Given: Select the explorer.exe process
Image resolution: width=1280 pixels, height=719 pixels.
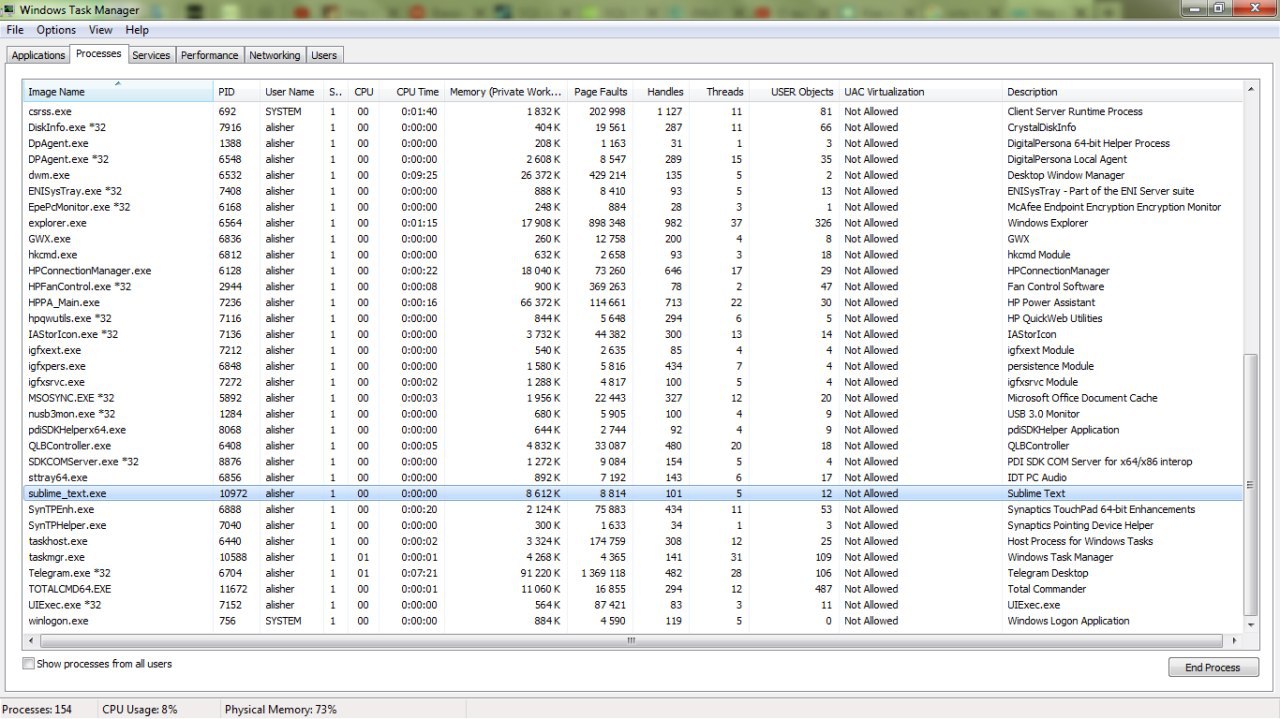Looking at the screenshot, I should [633, 223].
